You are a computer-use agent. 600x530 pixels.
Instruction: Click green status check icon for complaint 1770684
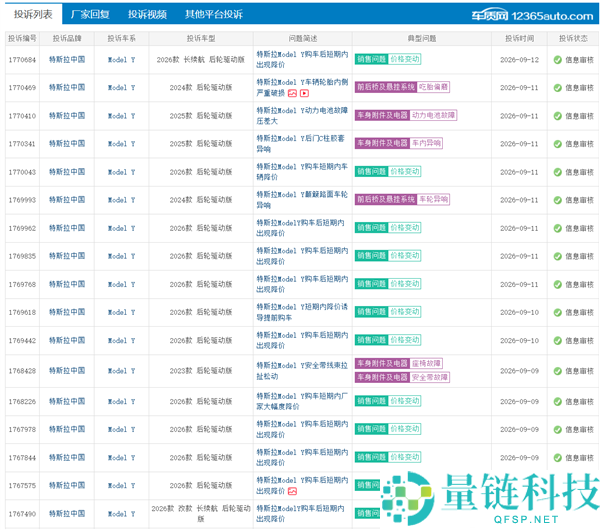558,60
